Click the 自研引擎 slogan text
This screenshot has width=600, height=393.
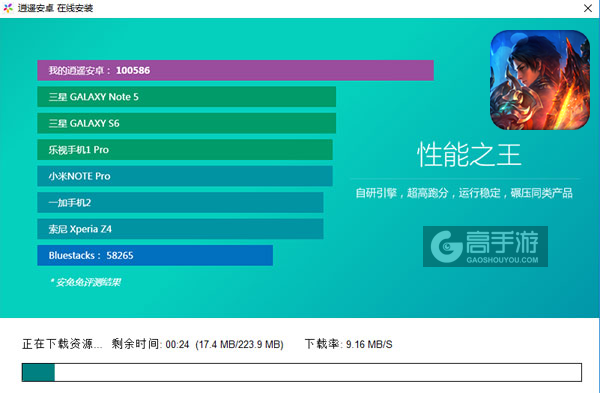click(464, 193)
